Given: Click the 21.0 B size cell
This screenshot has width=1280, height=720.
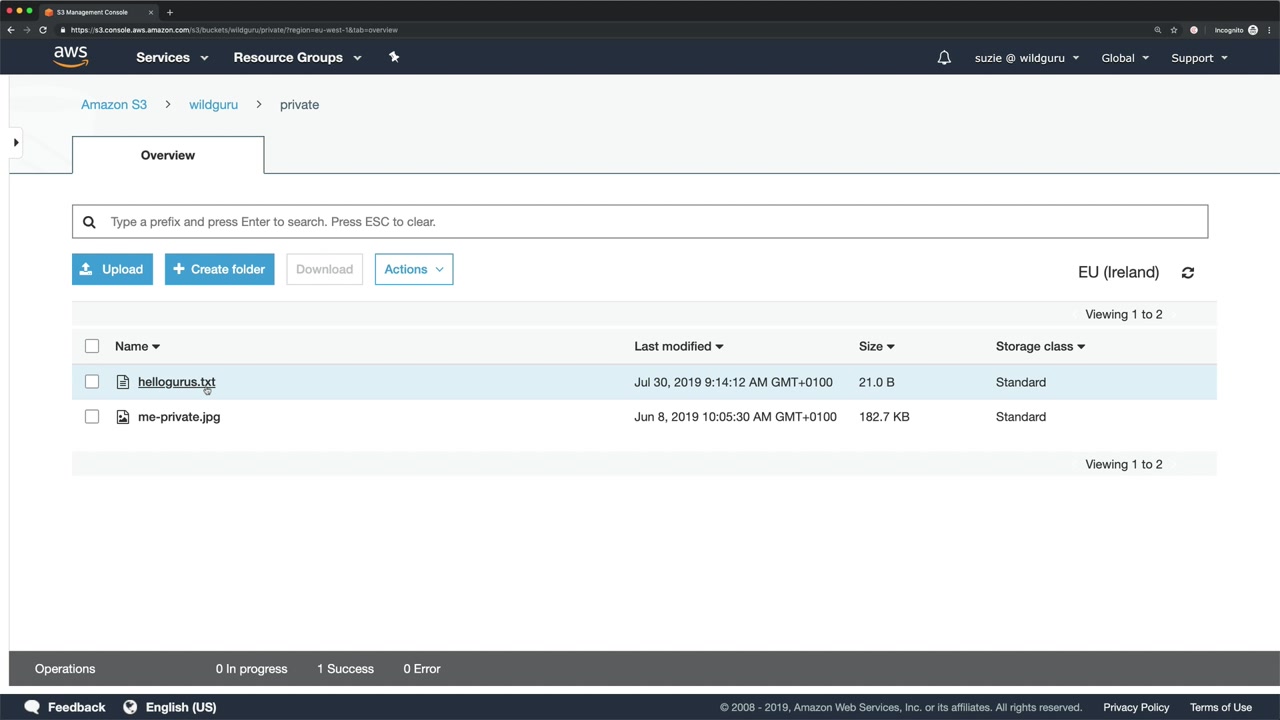Looking at the screenshot, I should coord(877,382).
